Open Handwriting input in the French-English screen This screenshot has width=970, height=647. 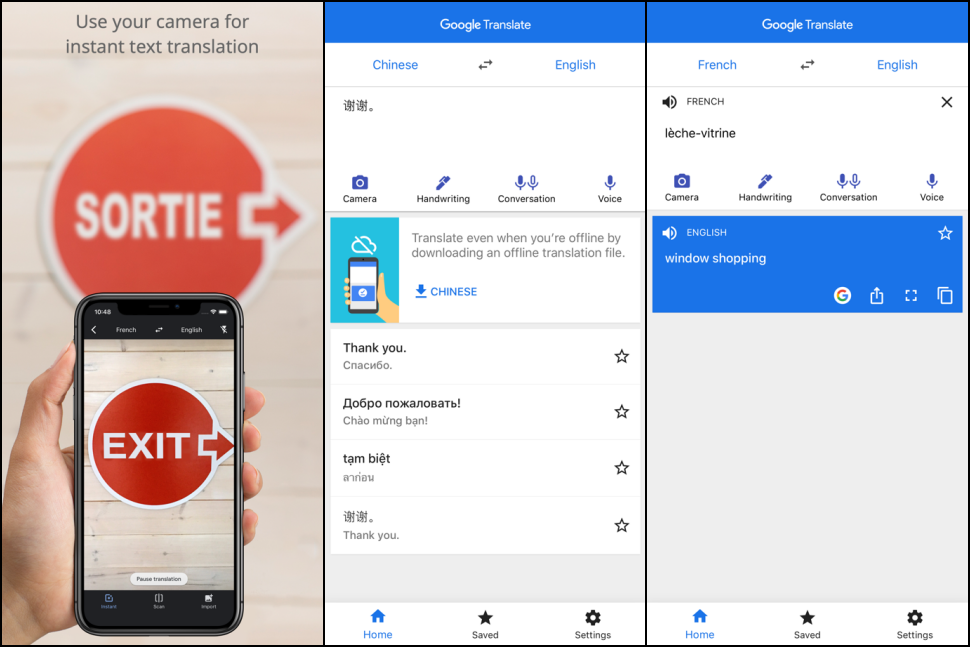tap(765, 187)
